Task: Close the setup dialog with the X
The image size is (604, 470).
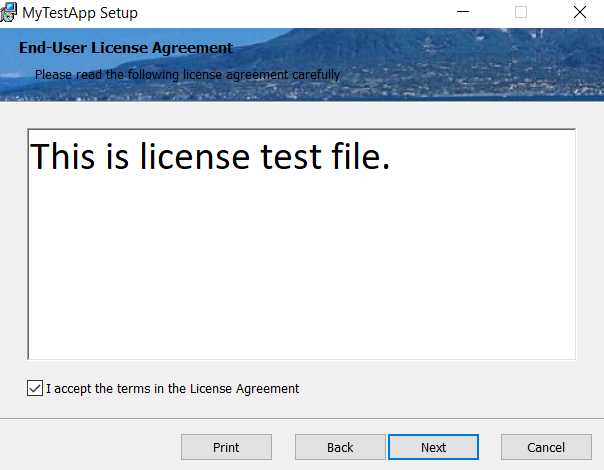Action: click(580, 12)
